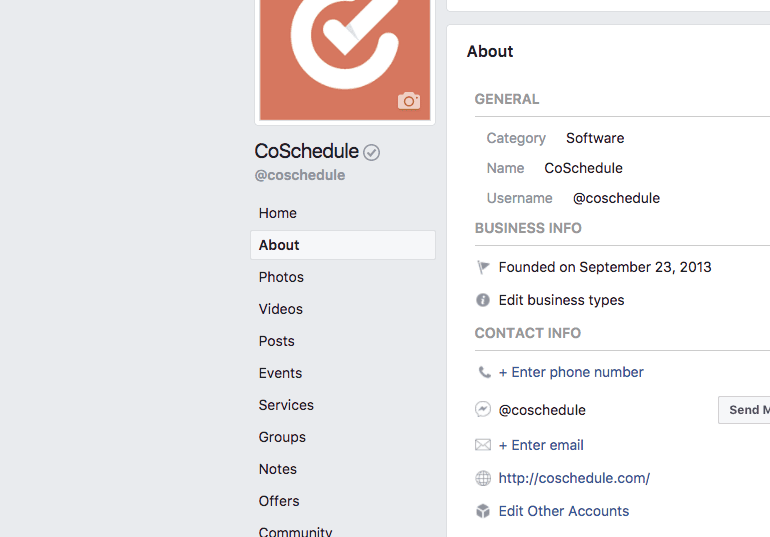This screenshot has height=537, width=770.
Task: Click the flag icon beside founded date
Action: tap(483, 267)
